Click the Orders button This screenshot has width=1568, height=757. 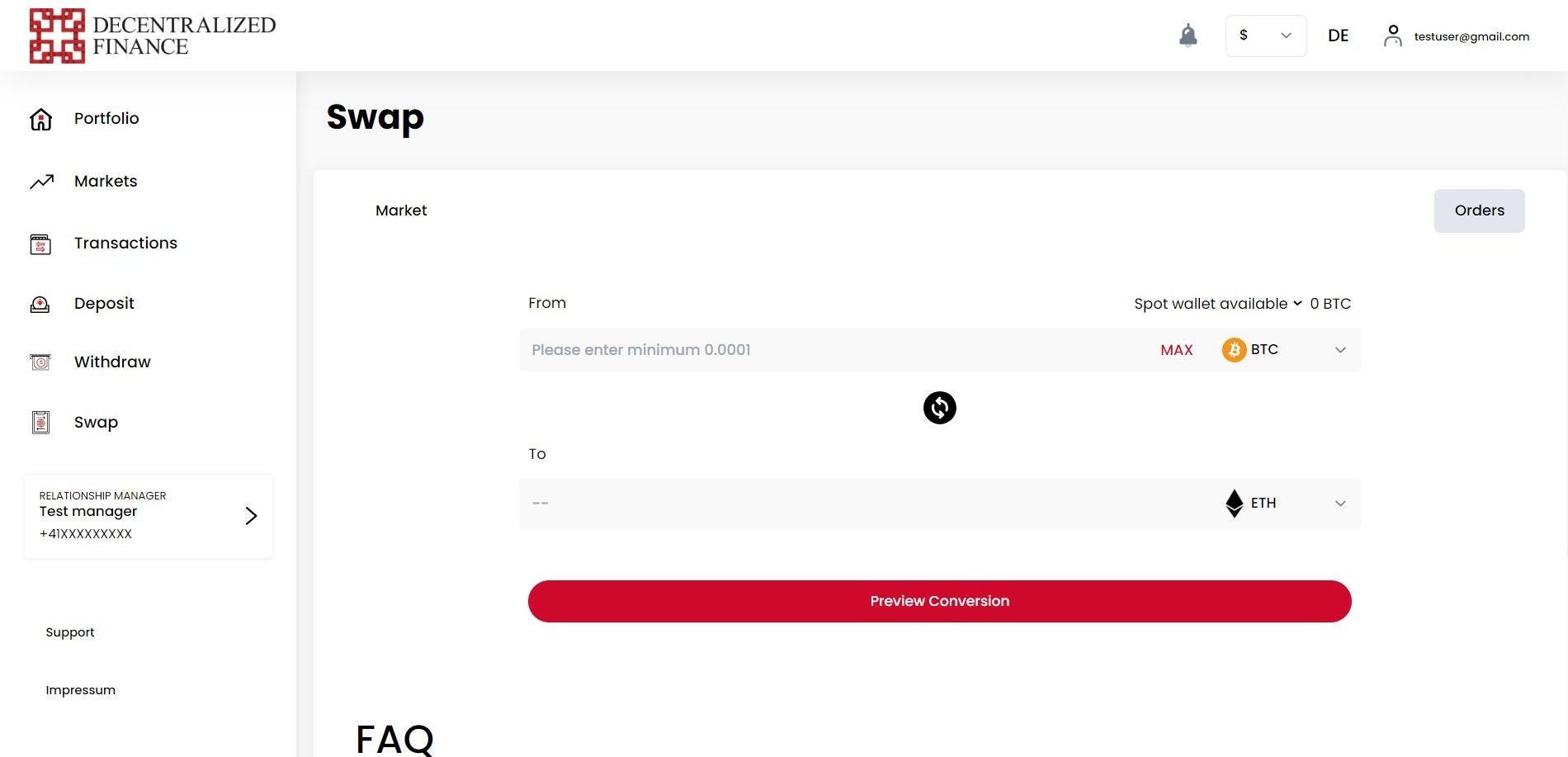click(x=1479, y=211)
